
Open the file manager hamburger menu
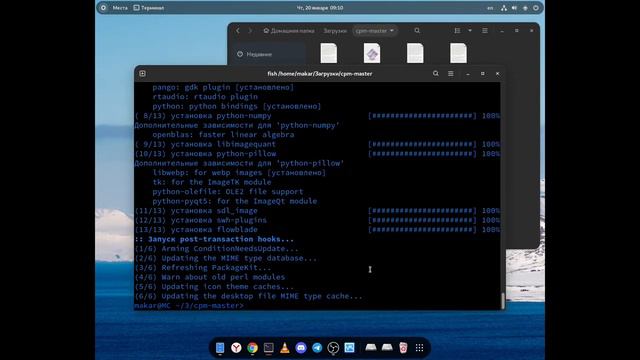485,31
